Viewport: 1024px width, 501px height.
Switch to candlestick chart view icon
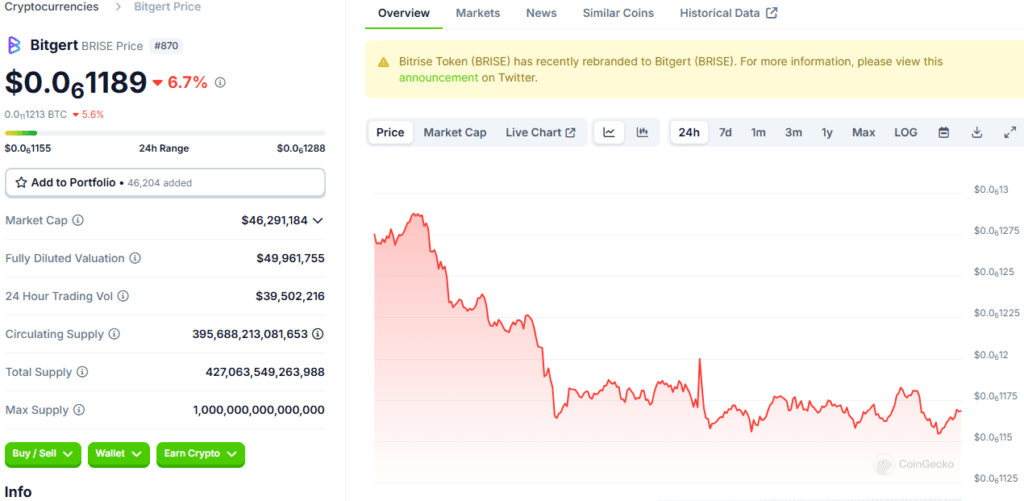(x=643, y=133)
